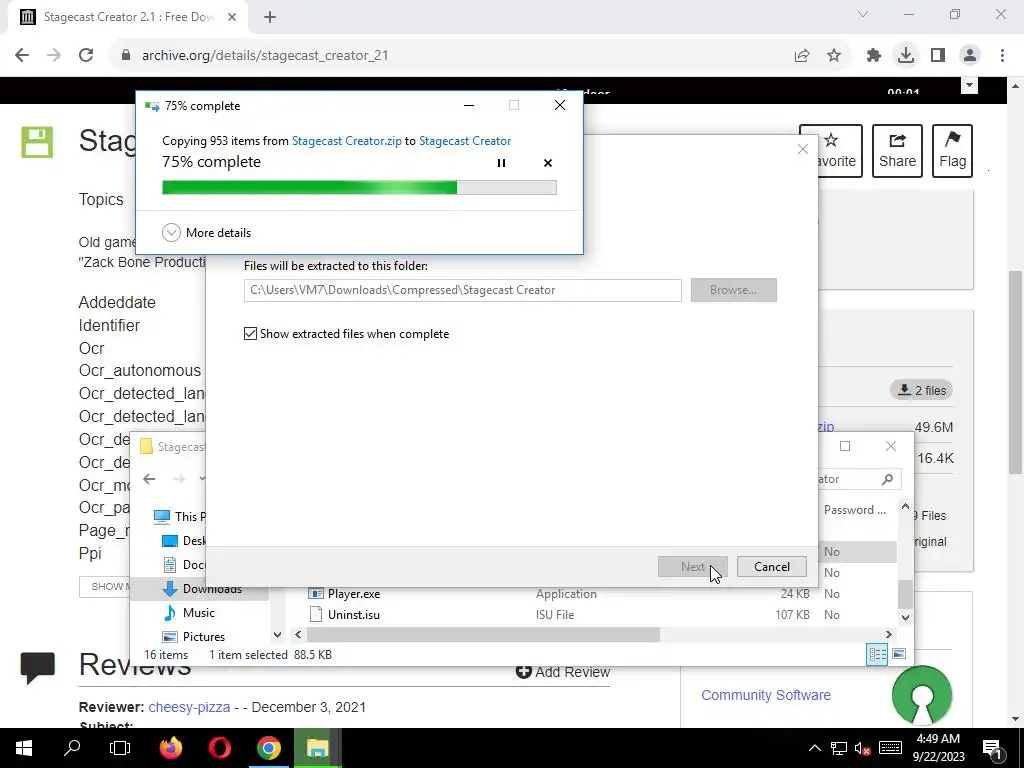Click the Explorer search magnifier icon
The image size is (1024, 768).
click(887, 479)
